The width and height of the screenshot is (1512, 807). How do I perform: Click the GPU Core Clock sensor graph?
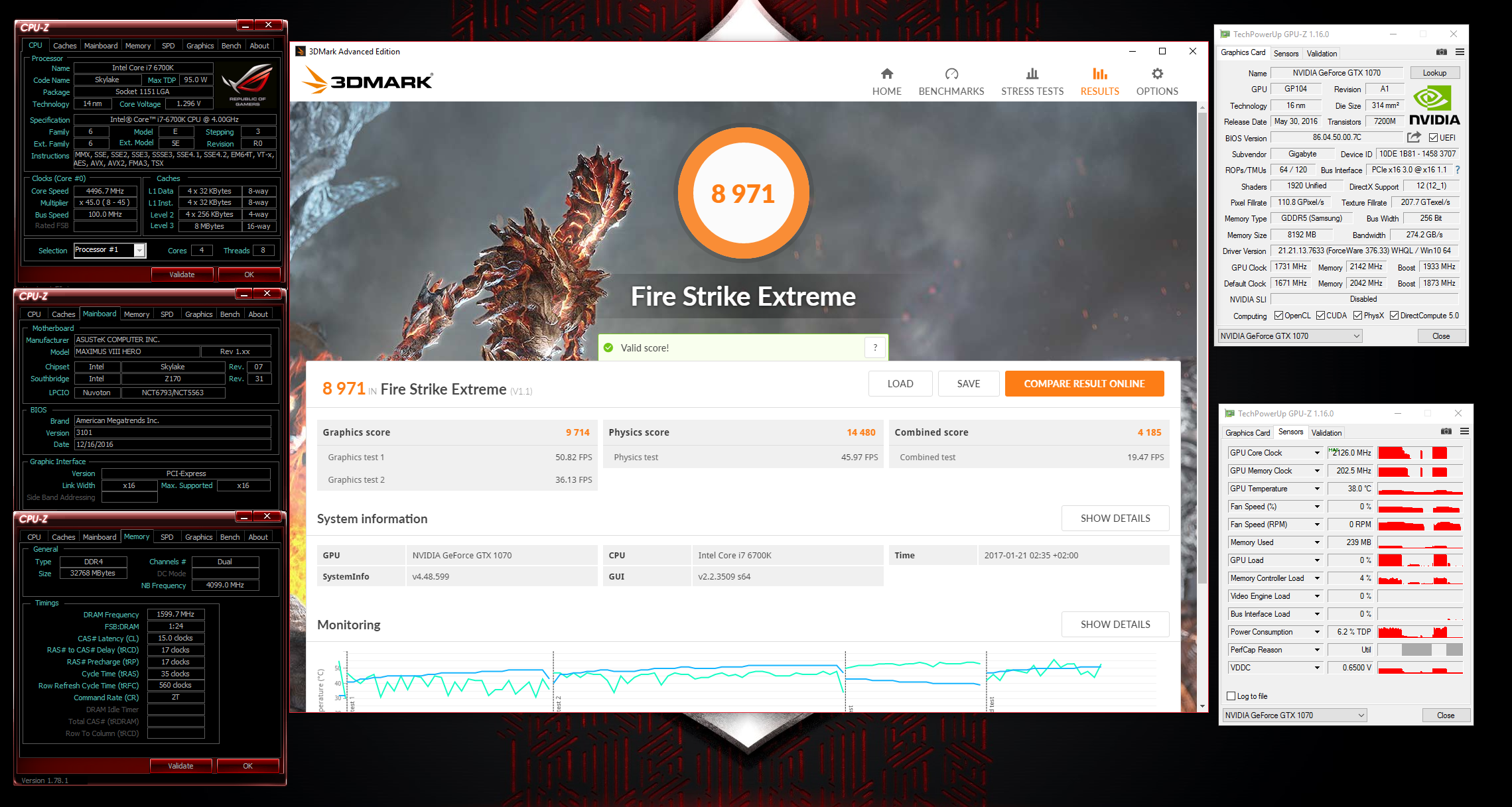1420,453
